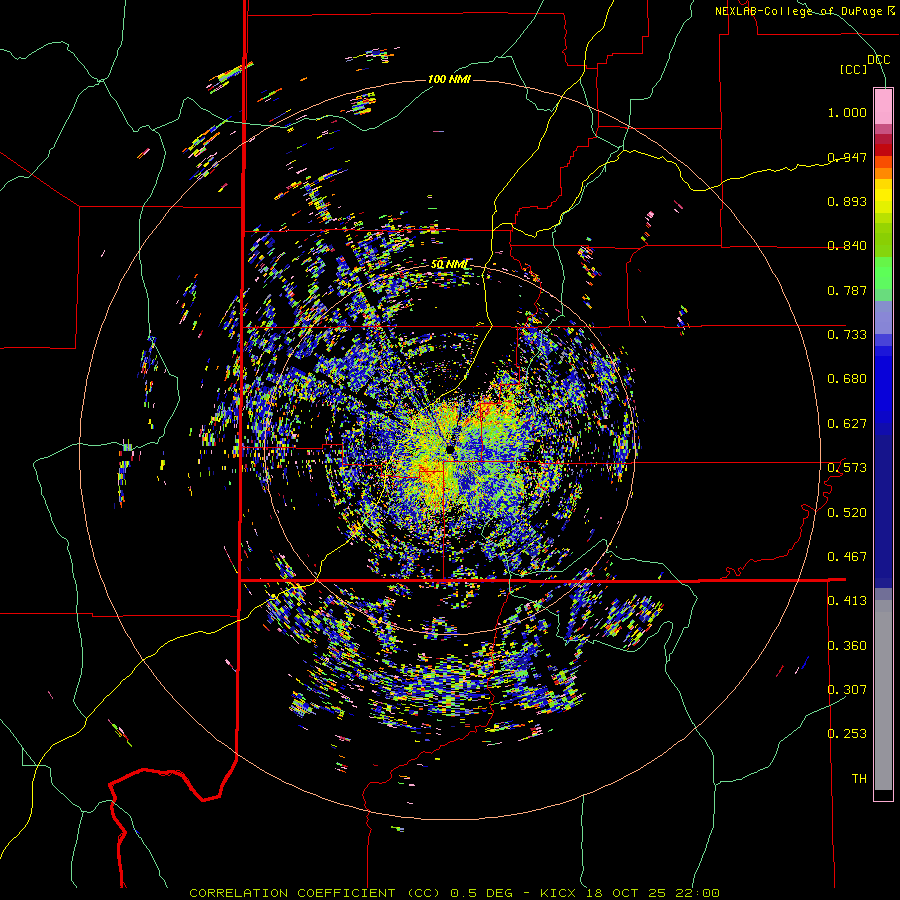Select the 0.467 scale value

point(847,557)
